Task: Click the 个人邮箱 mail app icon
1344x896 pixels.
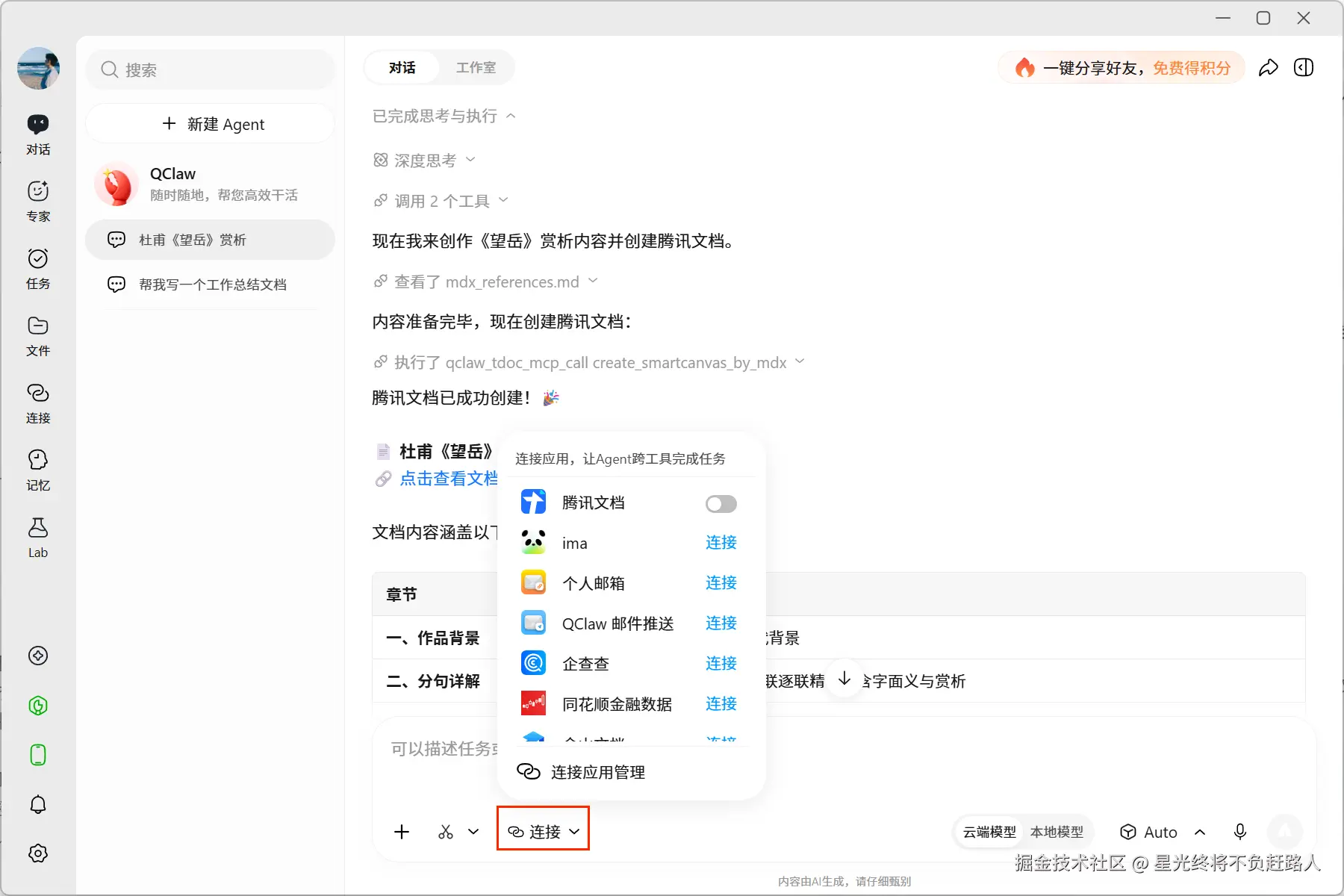Action: 533,582
